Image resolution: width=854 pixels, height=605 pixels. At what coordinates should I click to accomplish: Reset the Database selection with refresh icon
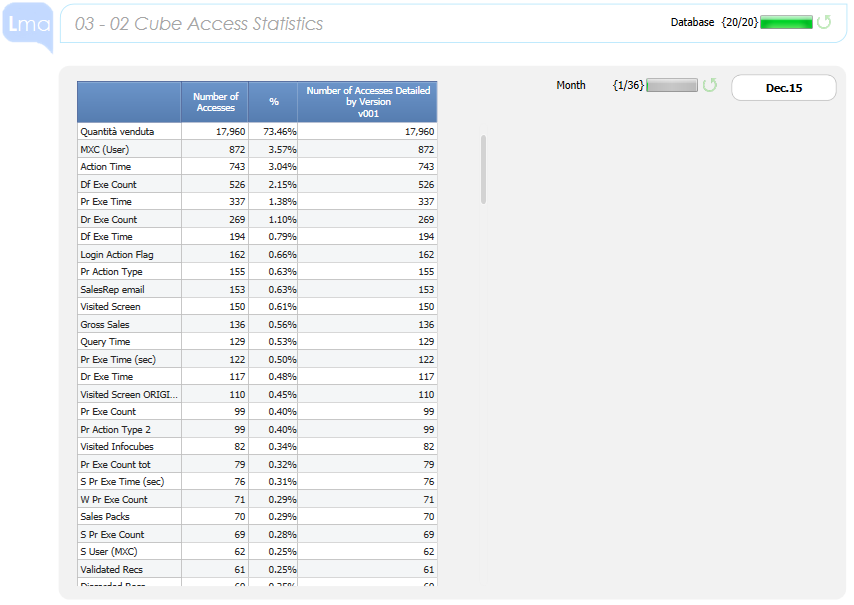coord(824,22)
